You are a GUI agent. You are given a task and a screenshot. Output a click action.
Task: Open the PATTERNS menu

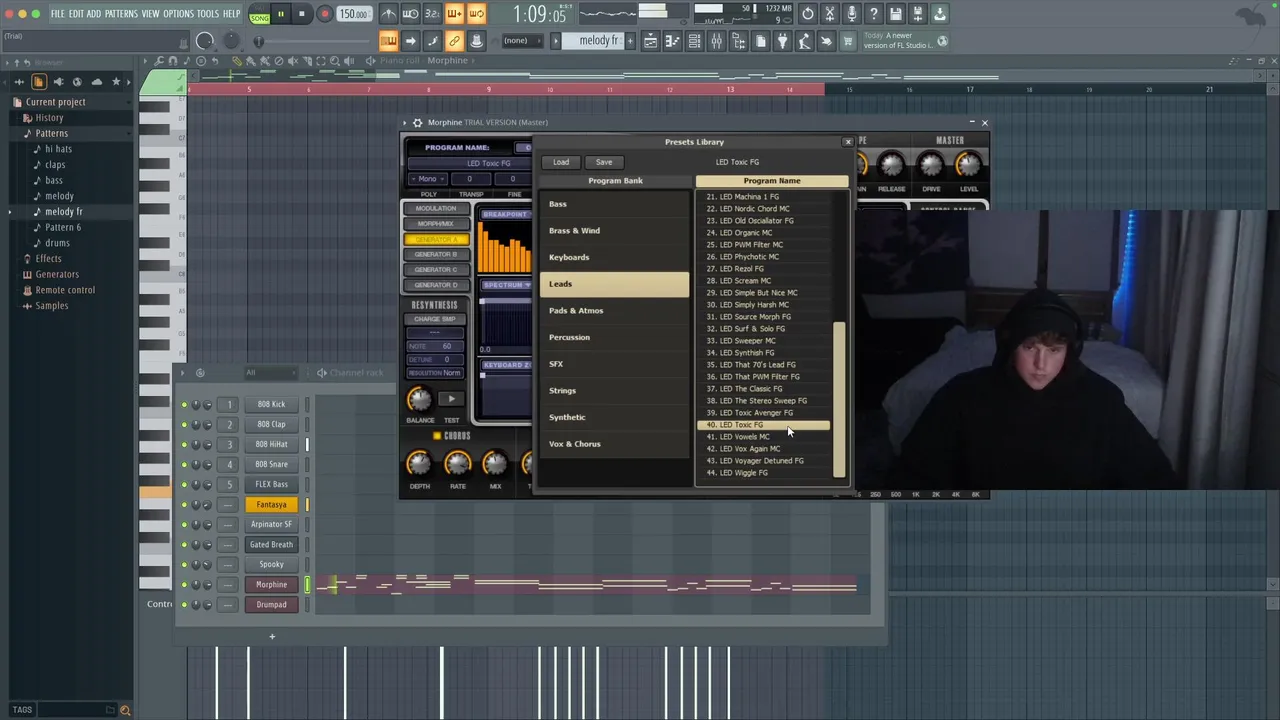tap(121, 14)
